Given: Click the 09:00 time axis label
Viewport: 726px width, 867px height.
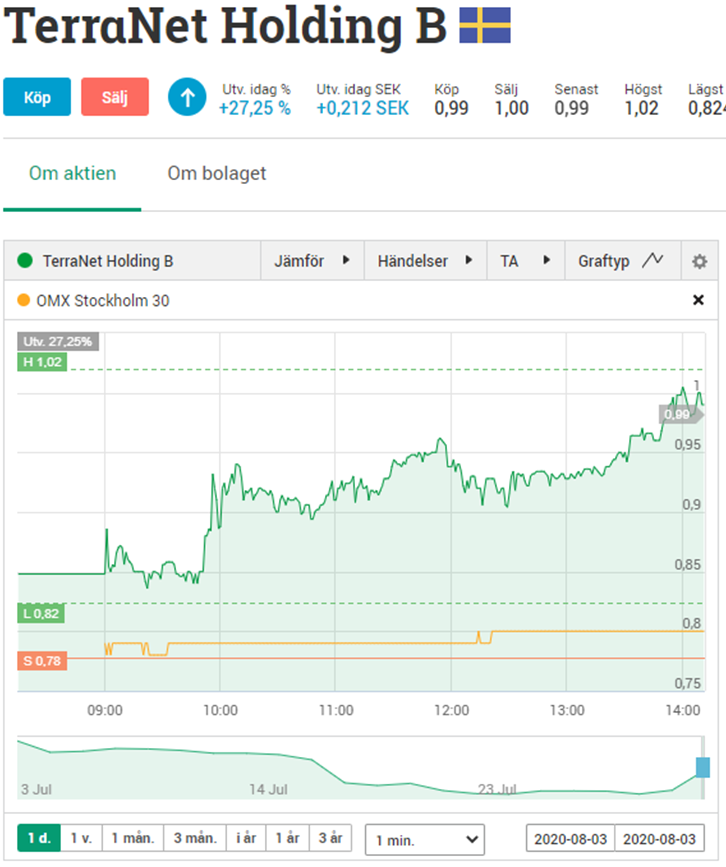Looking at the screenshot, I should (105, 710).
